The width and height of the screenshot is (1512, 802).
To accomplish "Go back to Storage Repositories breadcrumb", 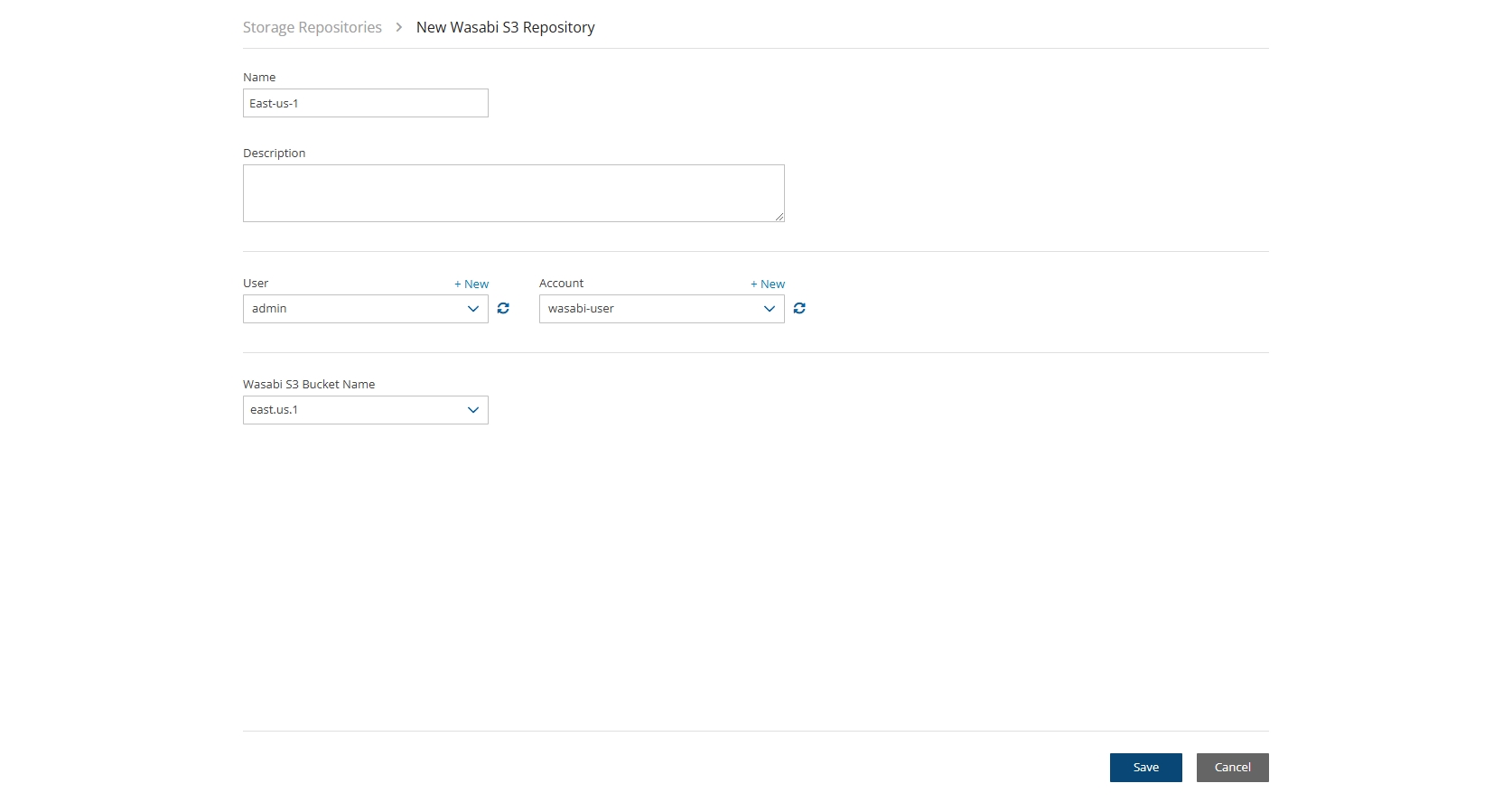I will (x=312, y=27).
